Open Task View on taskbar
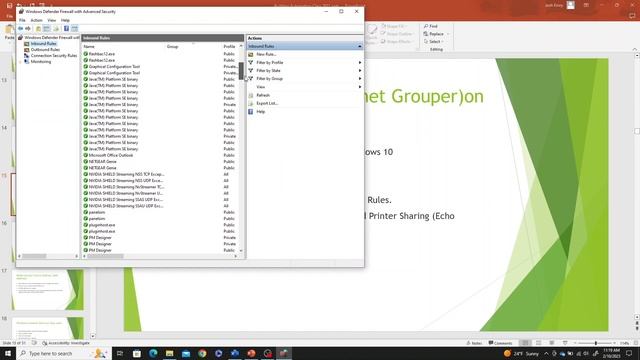 click(x=120, y=353)
